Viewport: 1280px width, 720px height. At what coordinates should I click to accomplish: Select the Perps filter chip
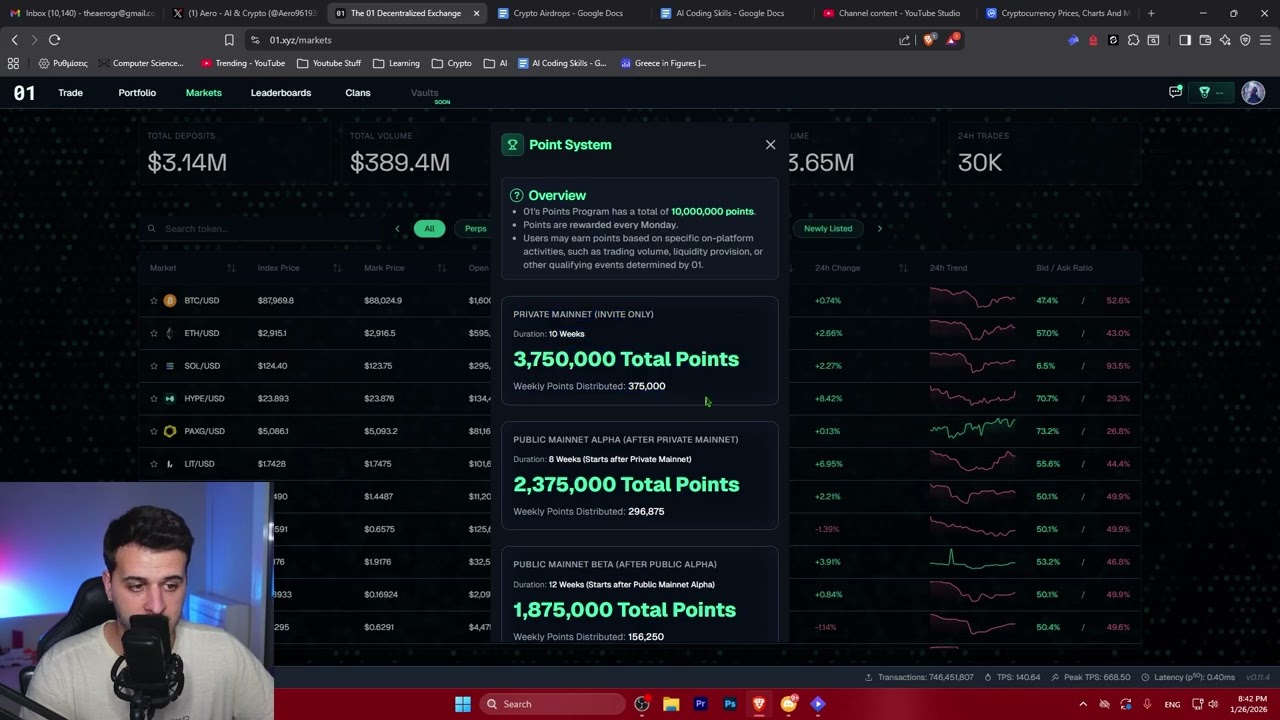[x=475, y=229]
